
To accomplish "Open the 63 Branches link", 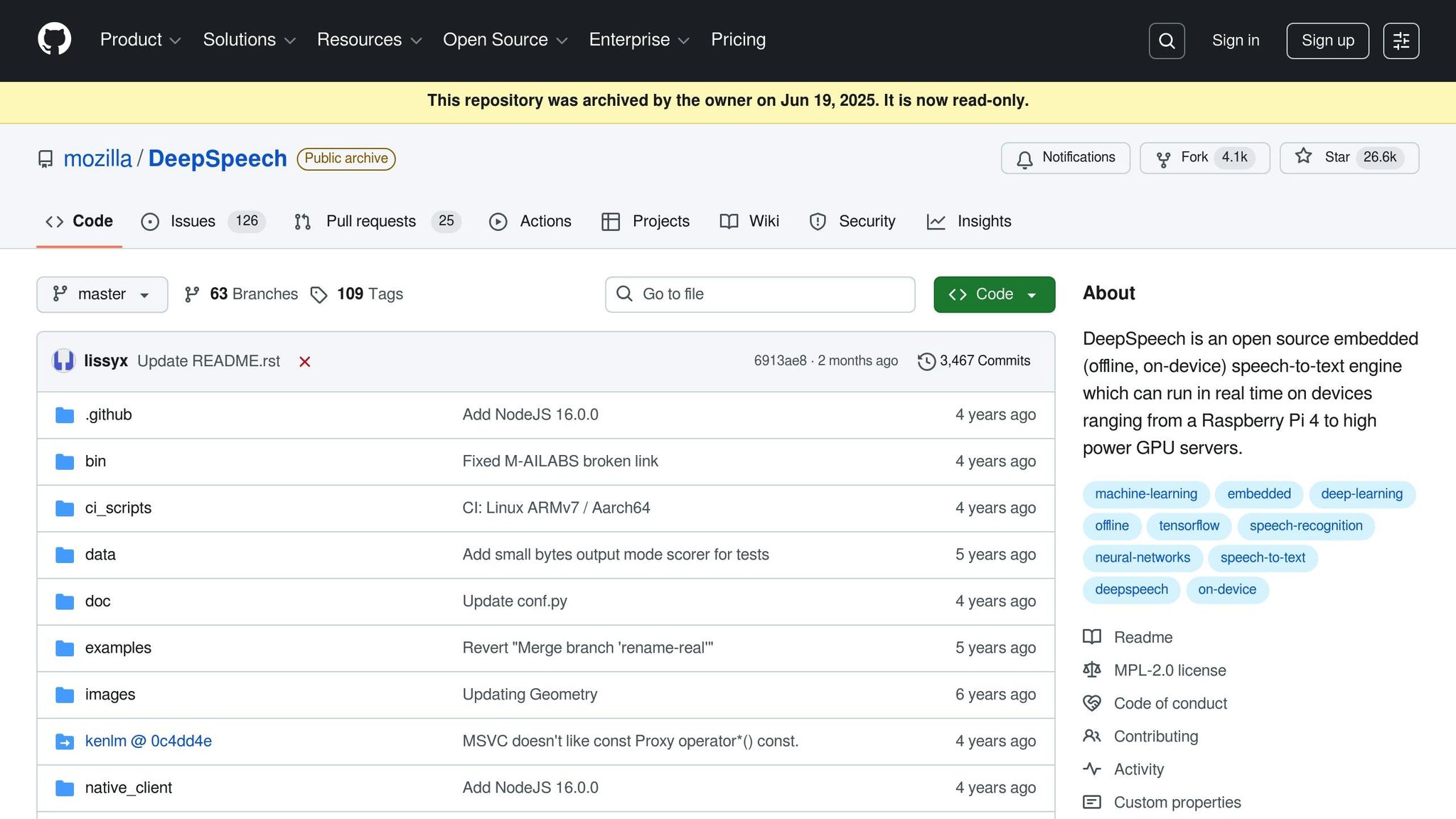I will (x=241, y=294).
